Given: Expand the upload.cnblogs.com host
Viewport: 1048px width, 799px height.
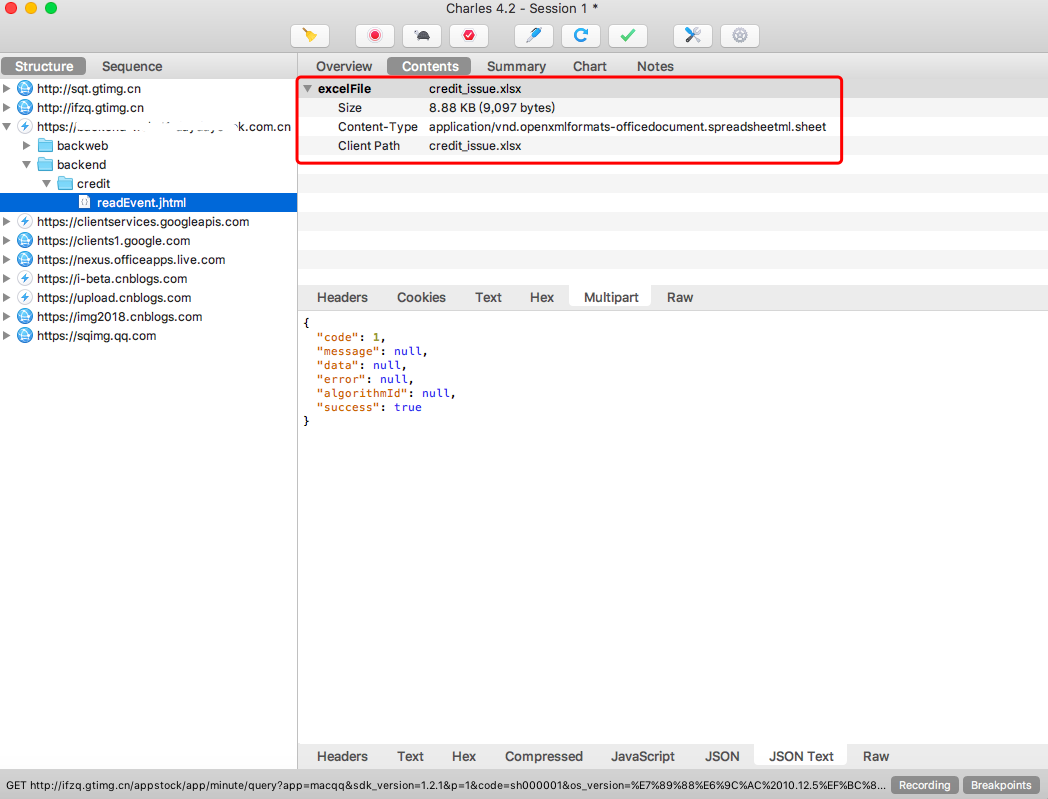Looking at the screenshot, I should (x=7, y=298).
